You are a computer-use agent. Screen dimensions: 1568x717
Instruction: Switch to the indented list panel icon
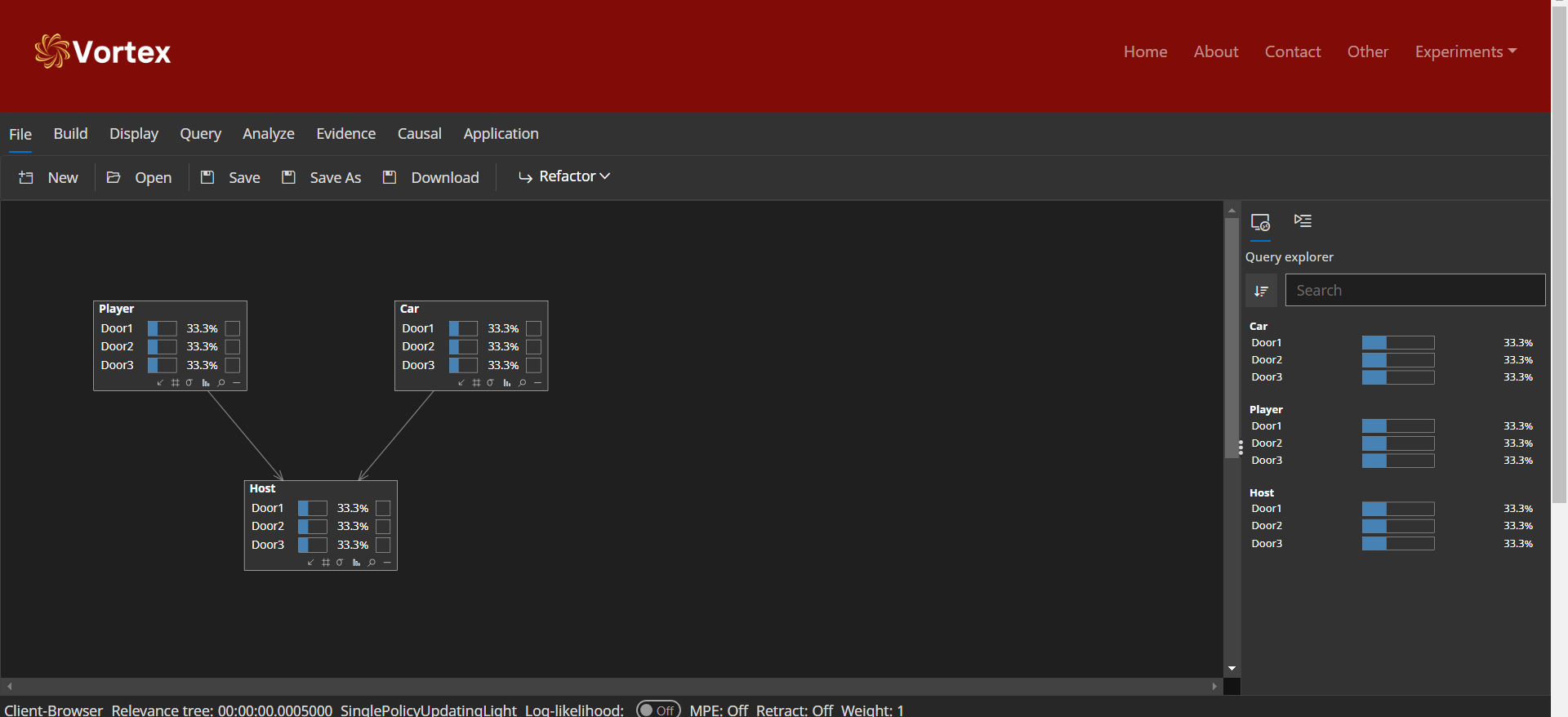tap(1303, 220)
